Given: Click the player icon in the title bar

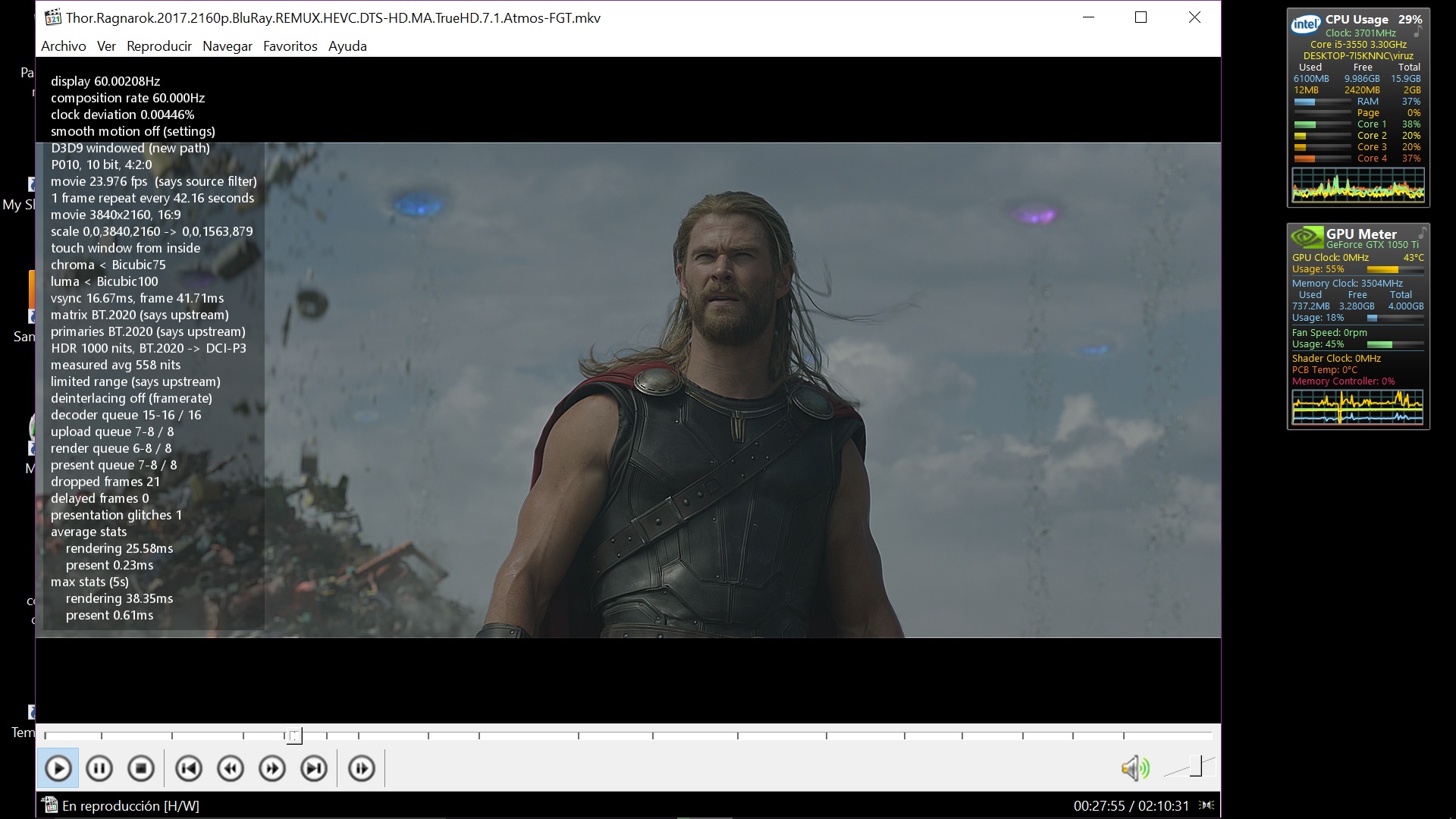Looking at the screenshot, I should coord(52,17).
